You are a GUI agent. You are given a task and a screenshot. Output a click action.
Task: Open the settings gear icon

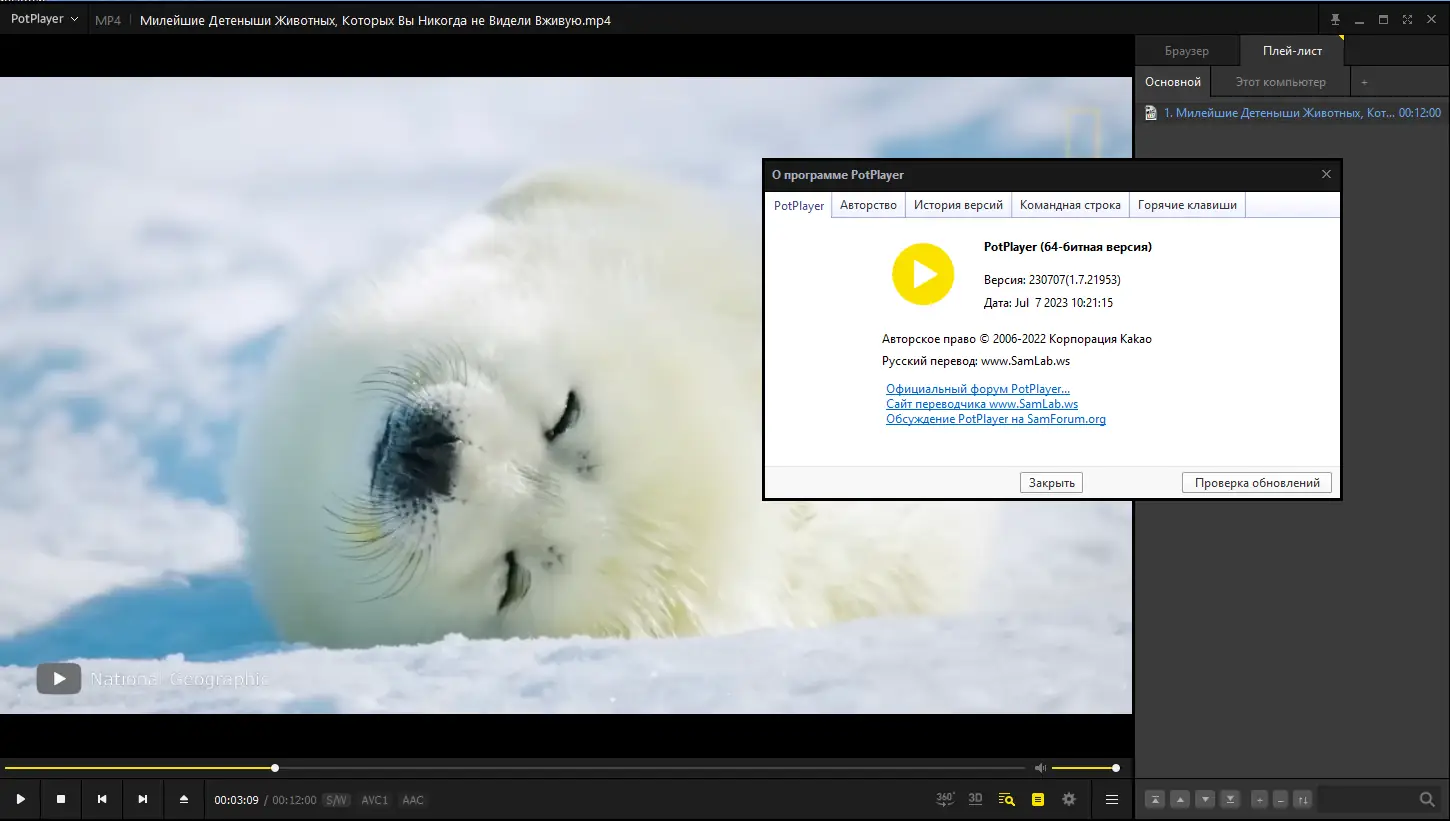click(1069, 799)
